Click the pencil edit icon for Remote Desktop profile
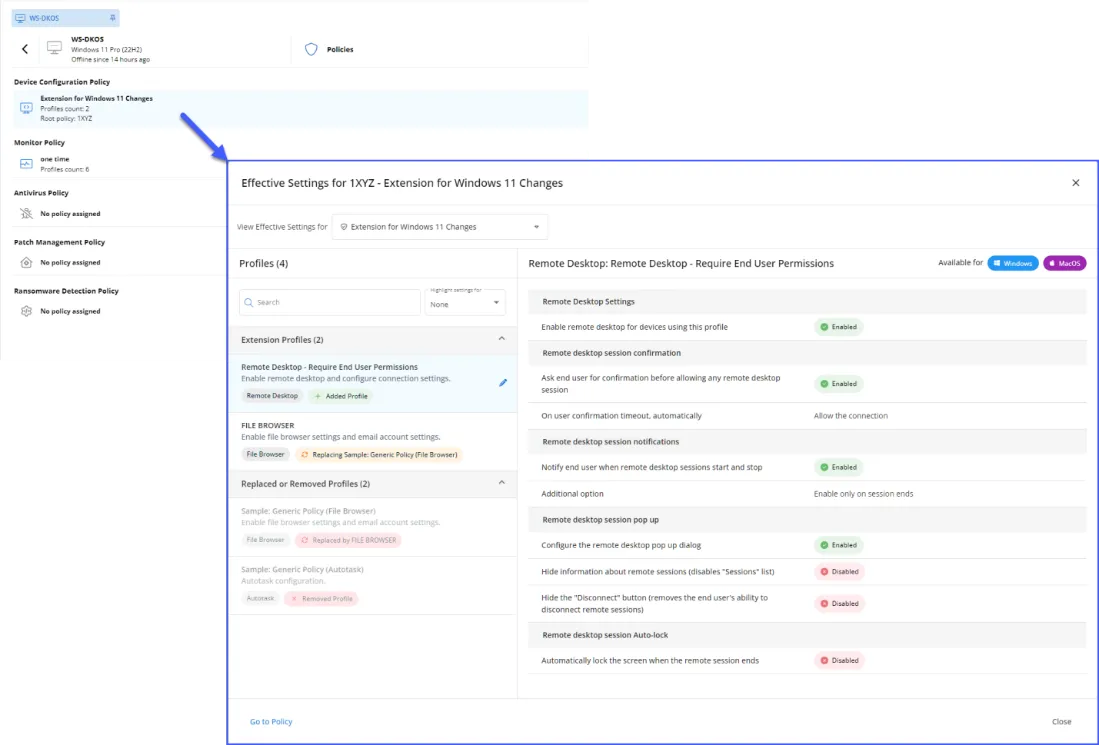1099x745 pixels. coord(503,382)
